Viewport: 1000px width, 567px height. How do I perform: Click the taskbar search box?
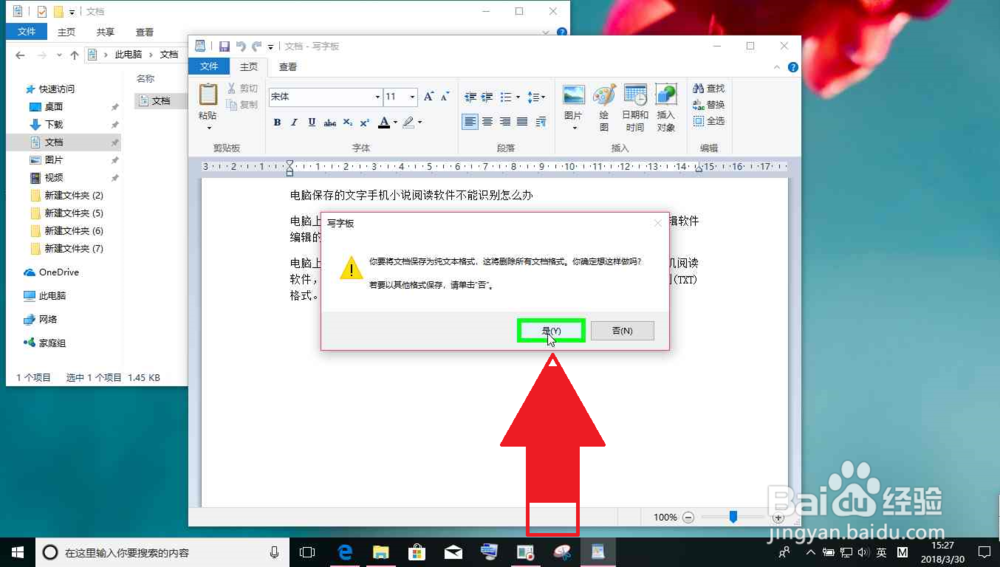[163, 552]
